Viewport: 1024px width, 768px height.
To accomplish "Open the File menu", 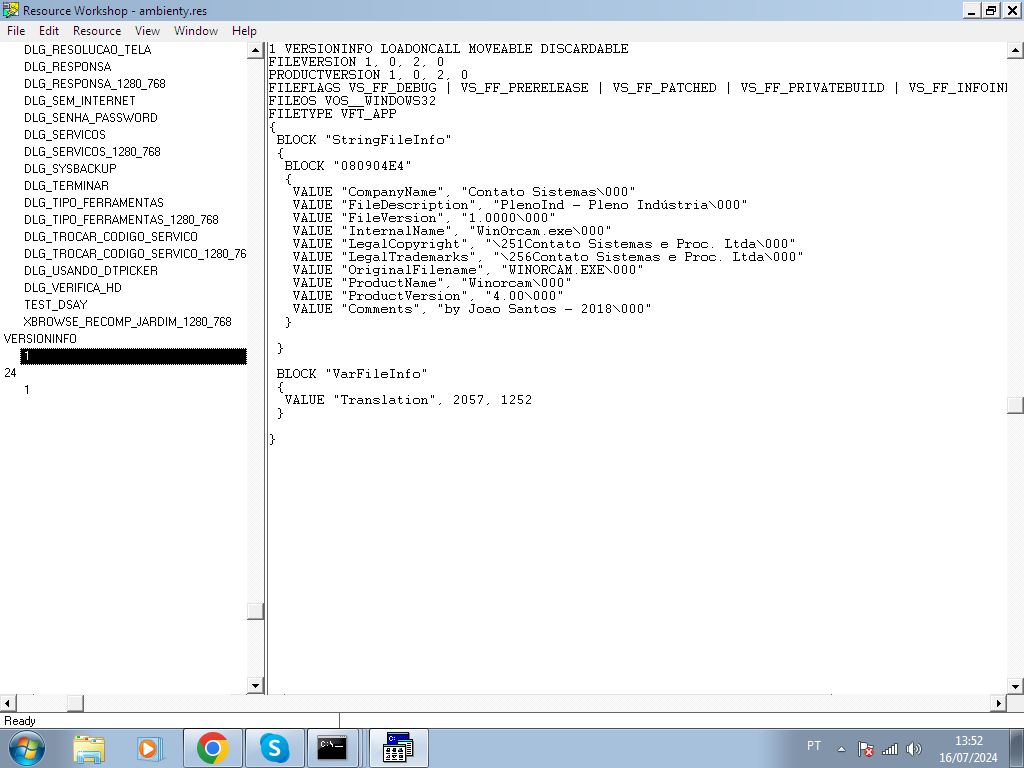I will tap(16, 31).
